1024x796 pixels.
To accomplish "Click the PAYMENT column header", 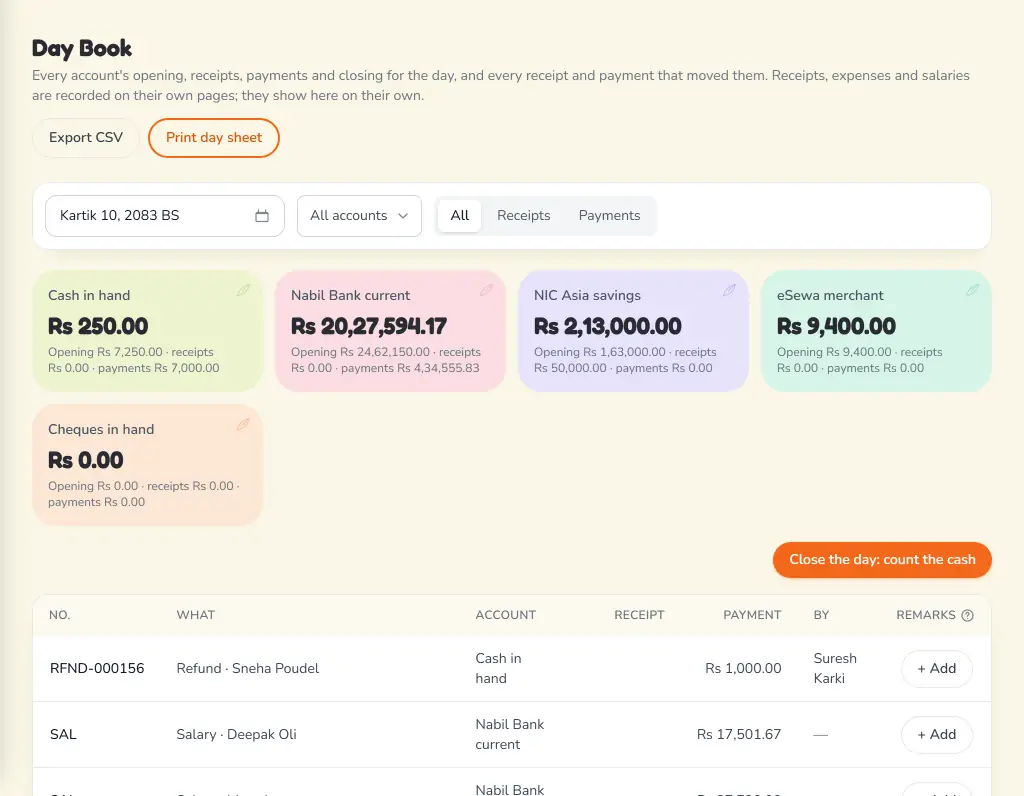I will coord(752,615).
